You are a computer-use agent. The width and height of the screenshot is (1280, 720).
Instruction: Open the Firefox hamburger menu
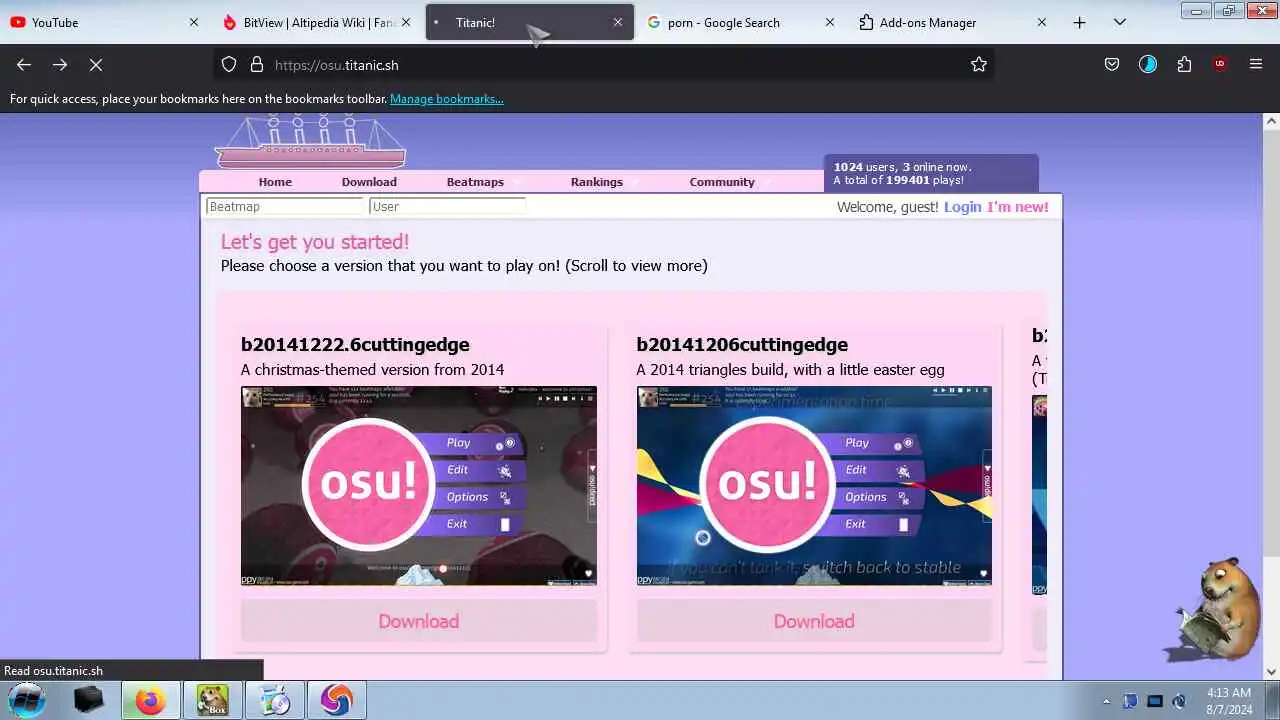pyautogui.click(x=1256, y=64)
